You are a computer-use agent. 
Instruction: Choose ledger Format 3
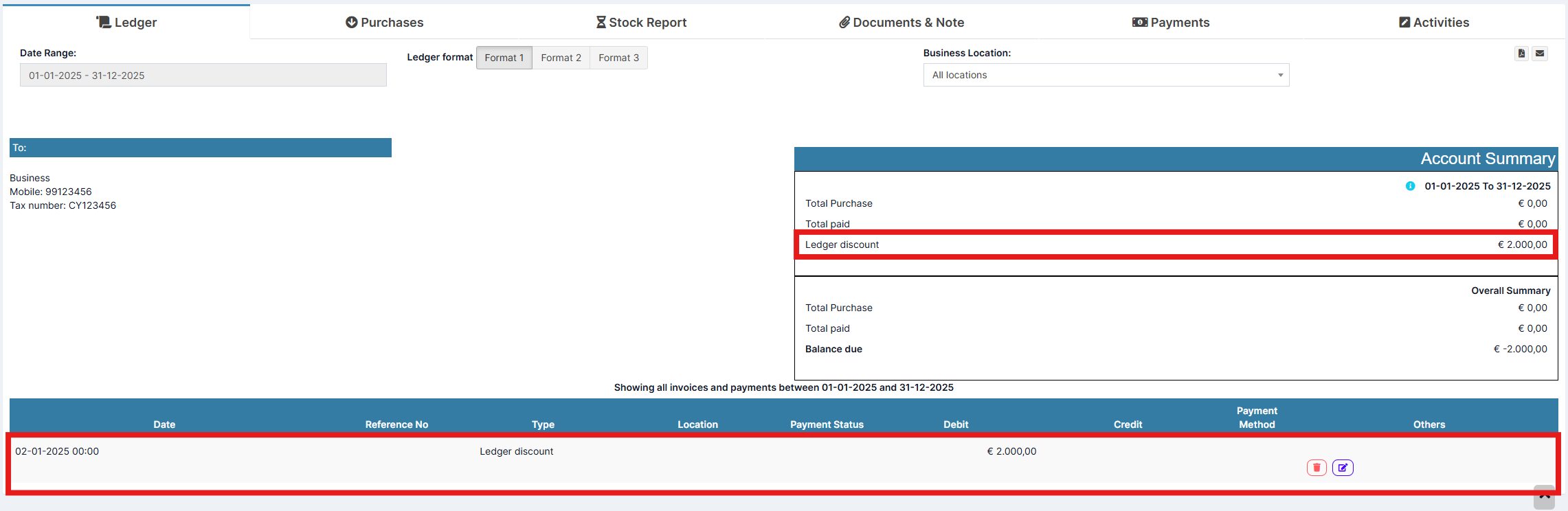tap(618, 58)
